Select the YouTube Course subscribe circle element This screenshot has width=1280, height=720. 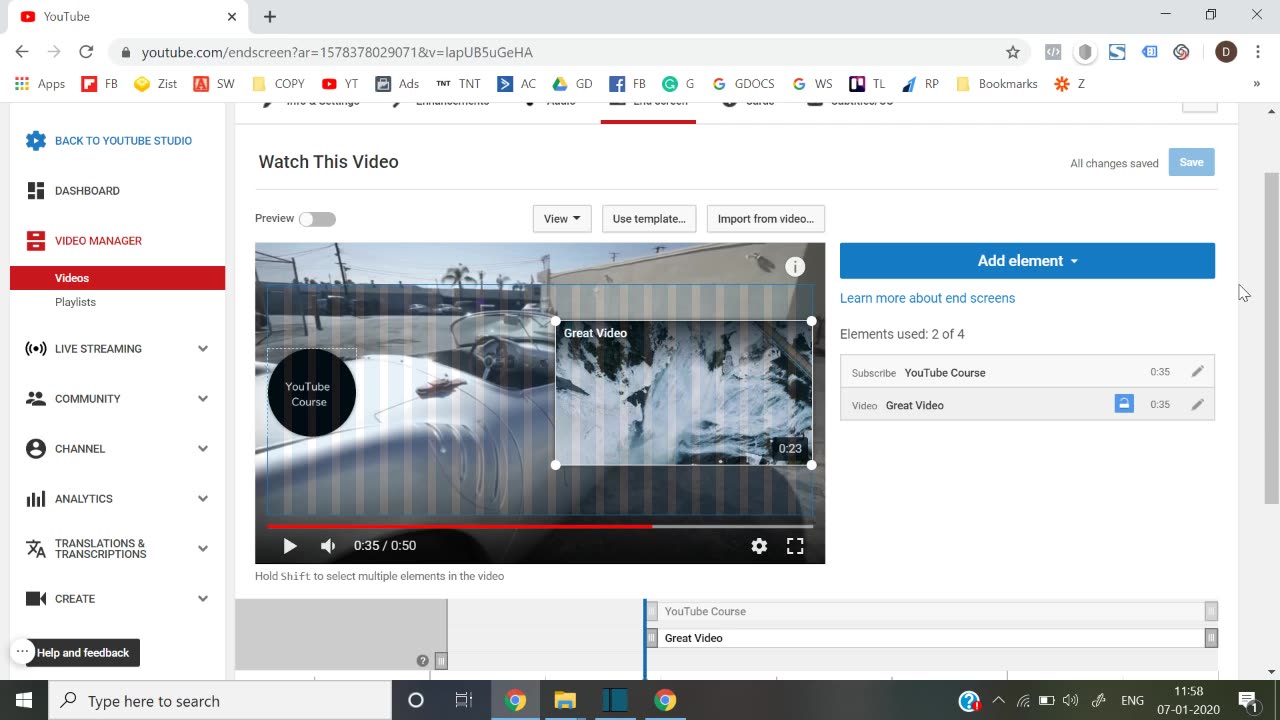click(311, 393)
